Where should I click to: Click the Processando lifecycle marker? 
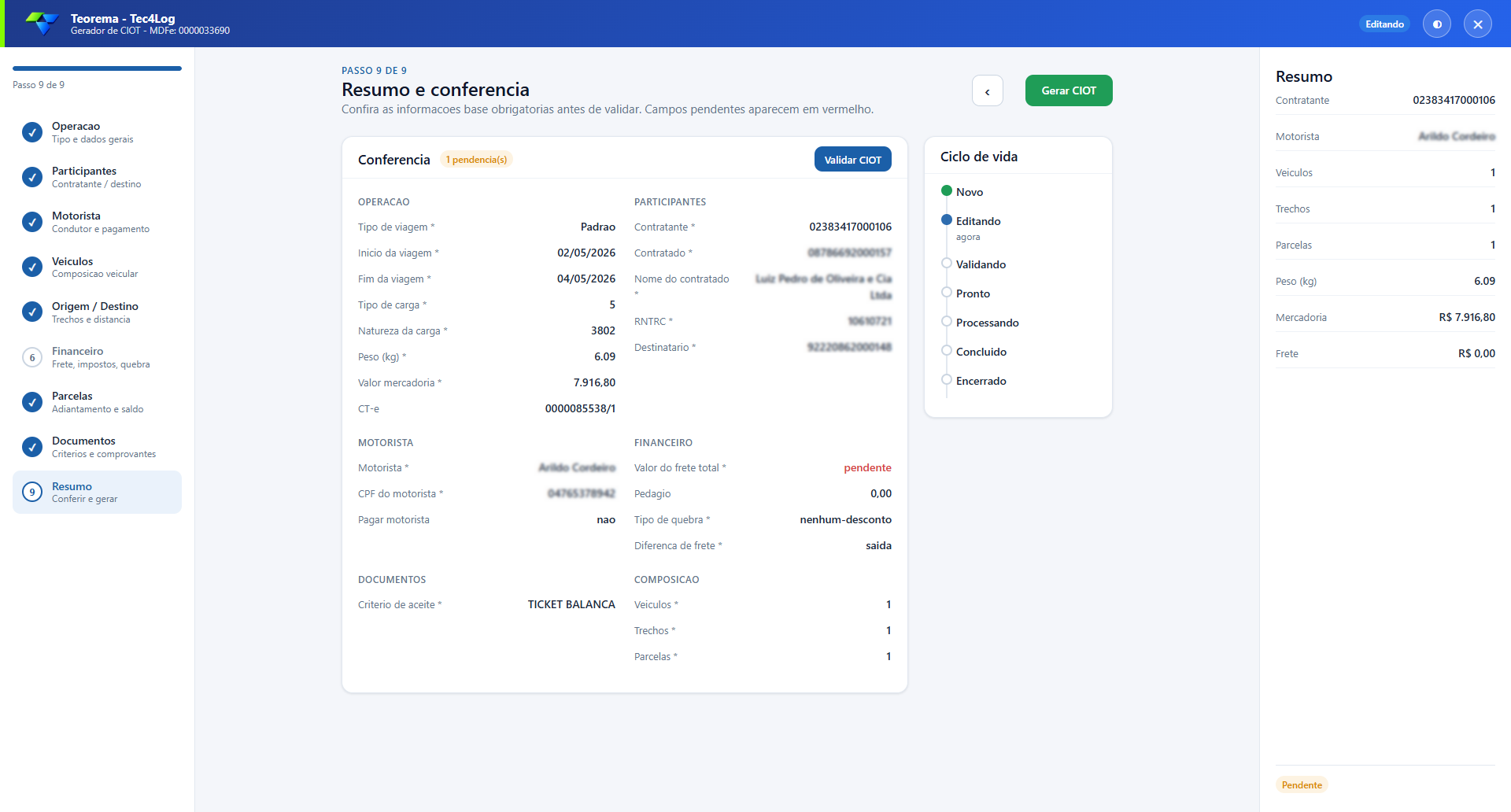coord(947,321)
